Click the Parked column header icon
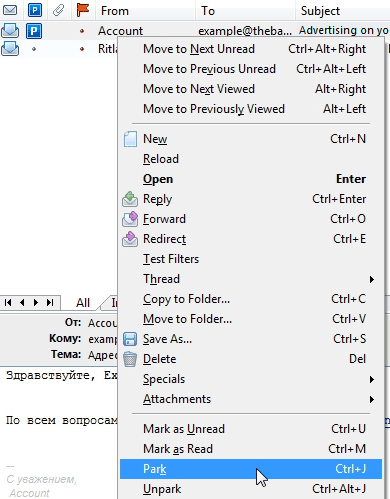This screenshot has height=499, width=390. coord(35,10)
